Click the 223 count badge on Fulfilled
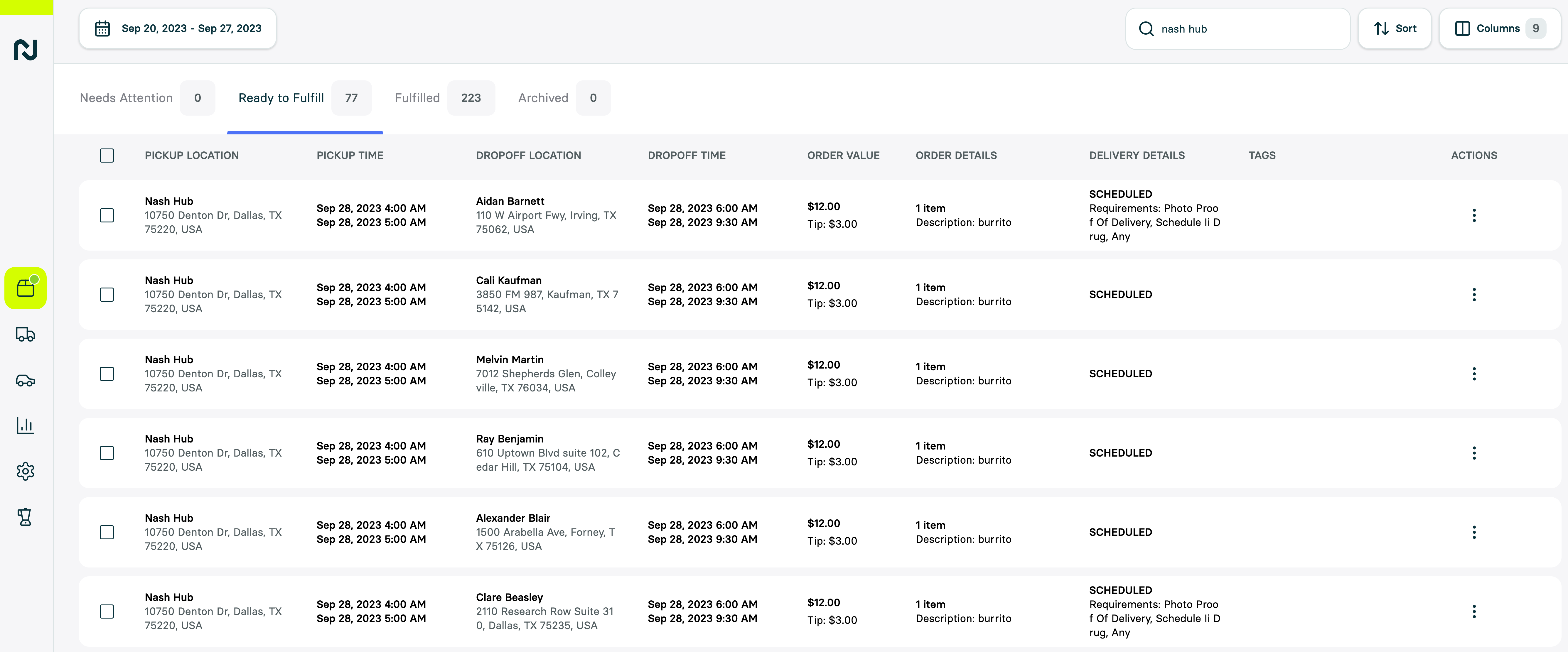1568x652 pixels. [x=471, y=98]
